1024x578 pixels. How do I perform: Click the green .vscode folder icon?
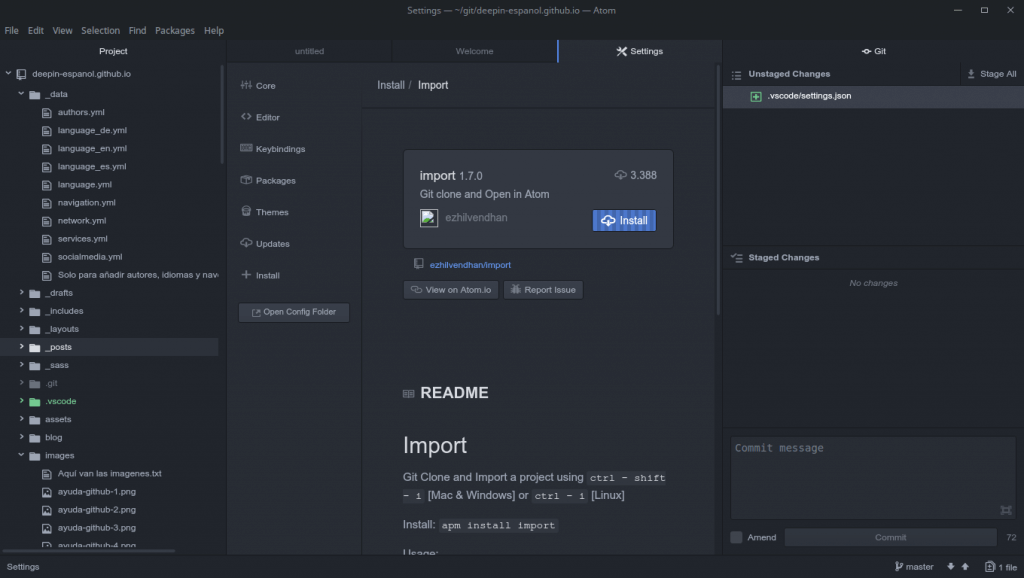35,402
